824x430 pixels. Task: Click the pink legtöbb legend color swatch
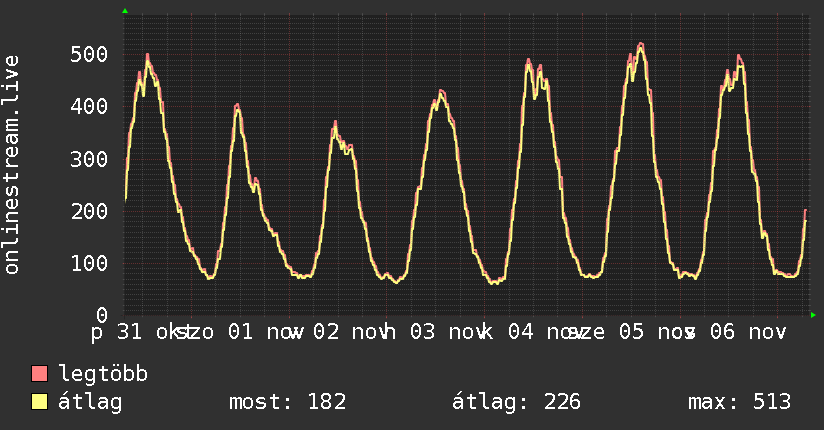[x=39, y=374]
